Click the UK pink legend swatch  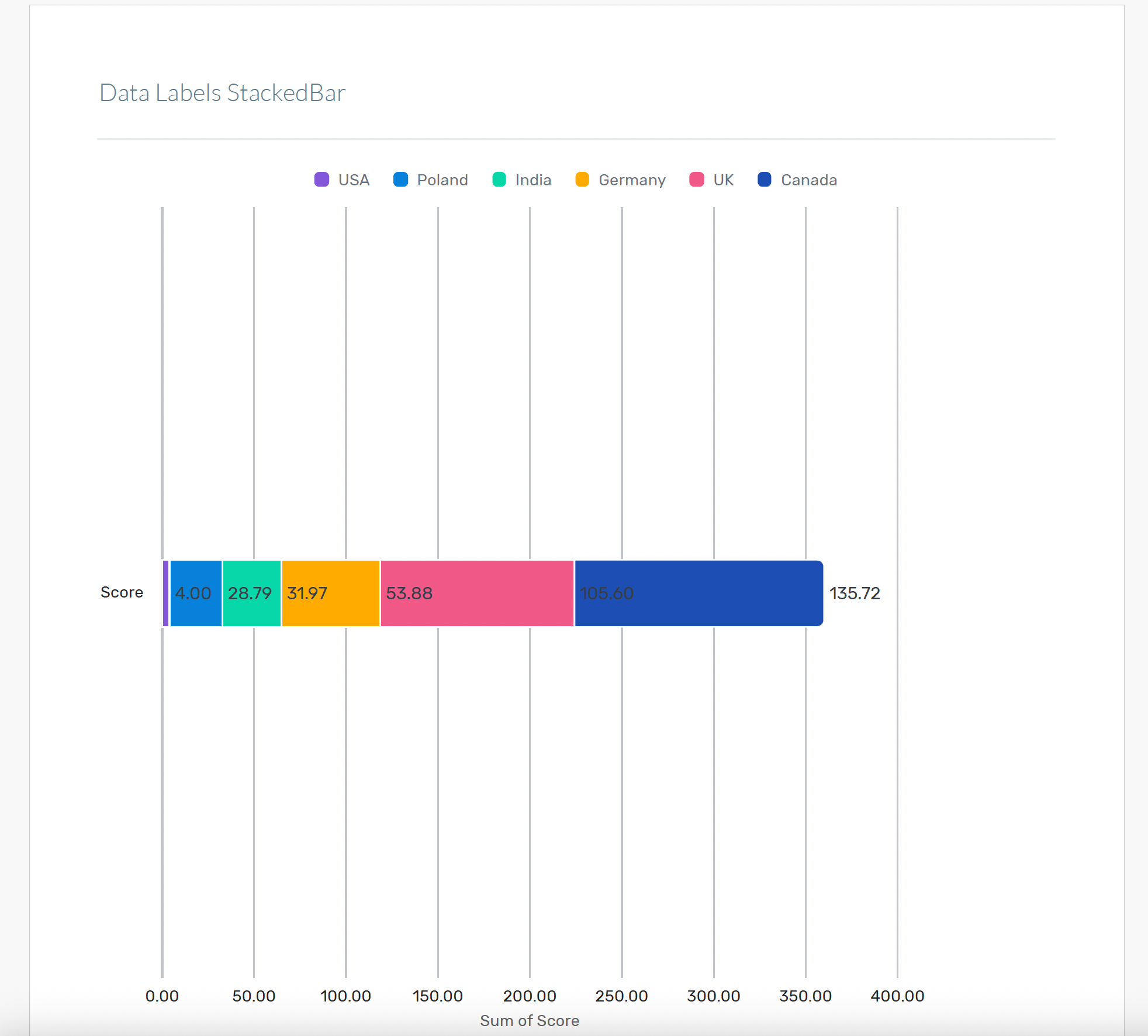tap(697, 179)
